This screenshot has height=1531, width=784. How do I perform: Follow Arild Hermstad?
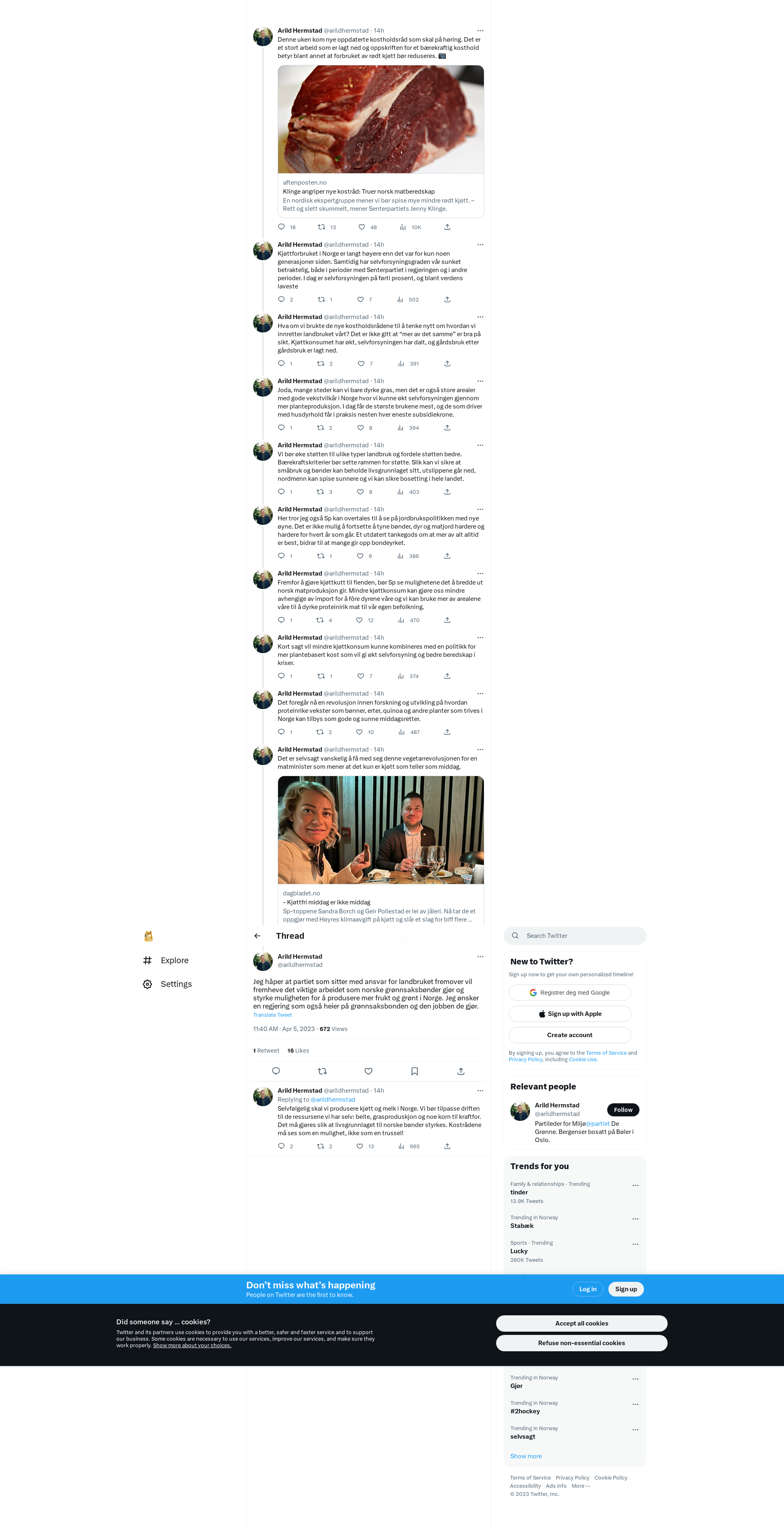coord(623,1109)
